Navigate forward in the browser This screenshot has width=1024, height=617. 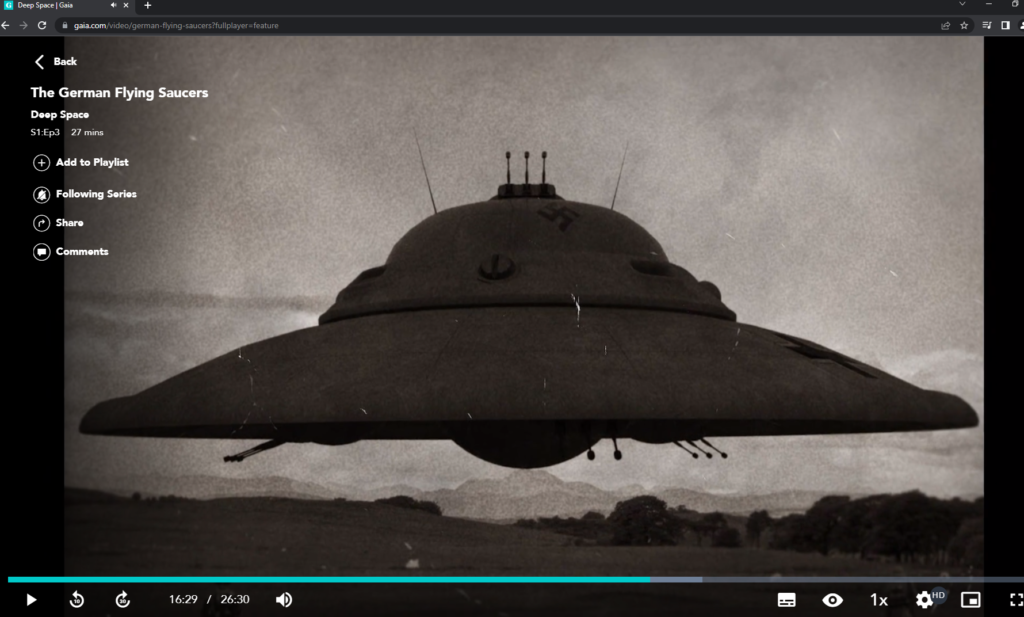tap(24, 25)
